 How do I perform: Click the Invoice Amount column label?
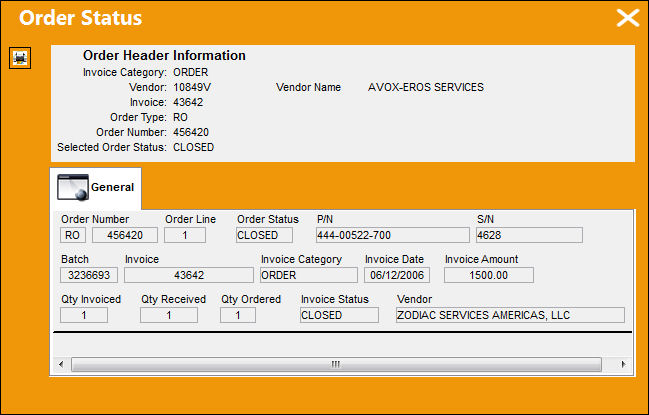point(481,259)
